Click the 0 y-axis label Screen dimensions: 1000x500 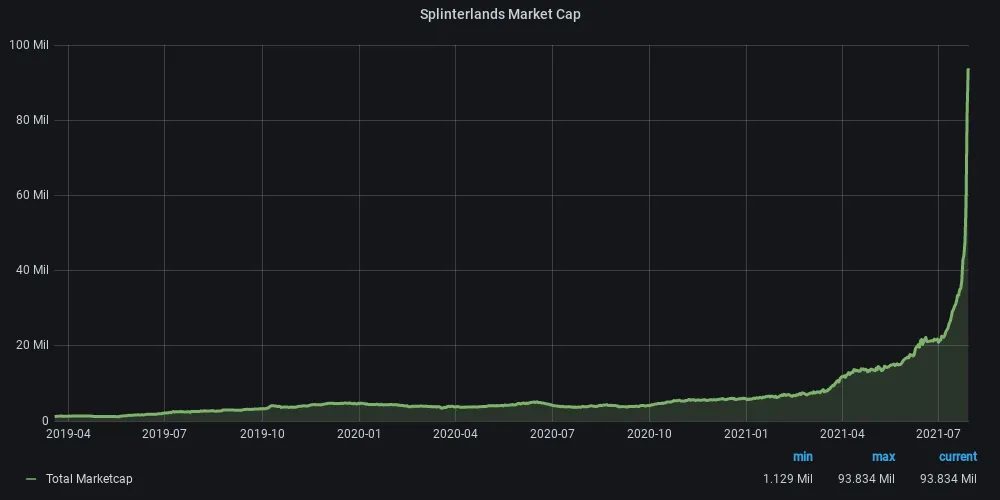(x=45, y=420)
